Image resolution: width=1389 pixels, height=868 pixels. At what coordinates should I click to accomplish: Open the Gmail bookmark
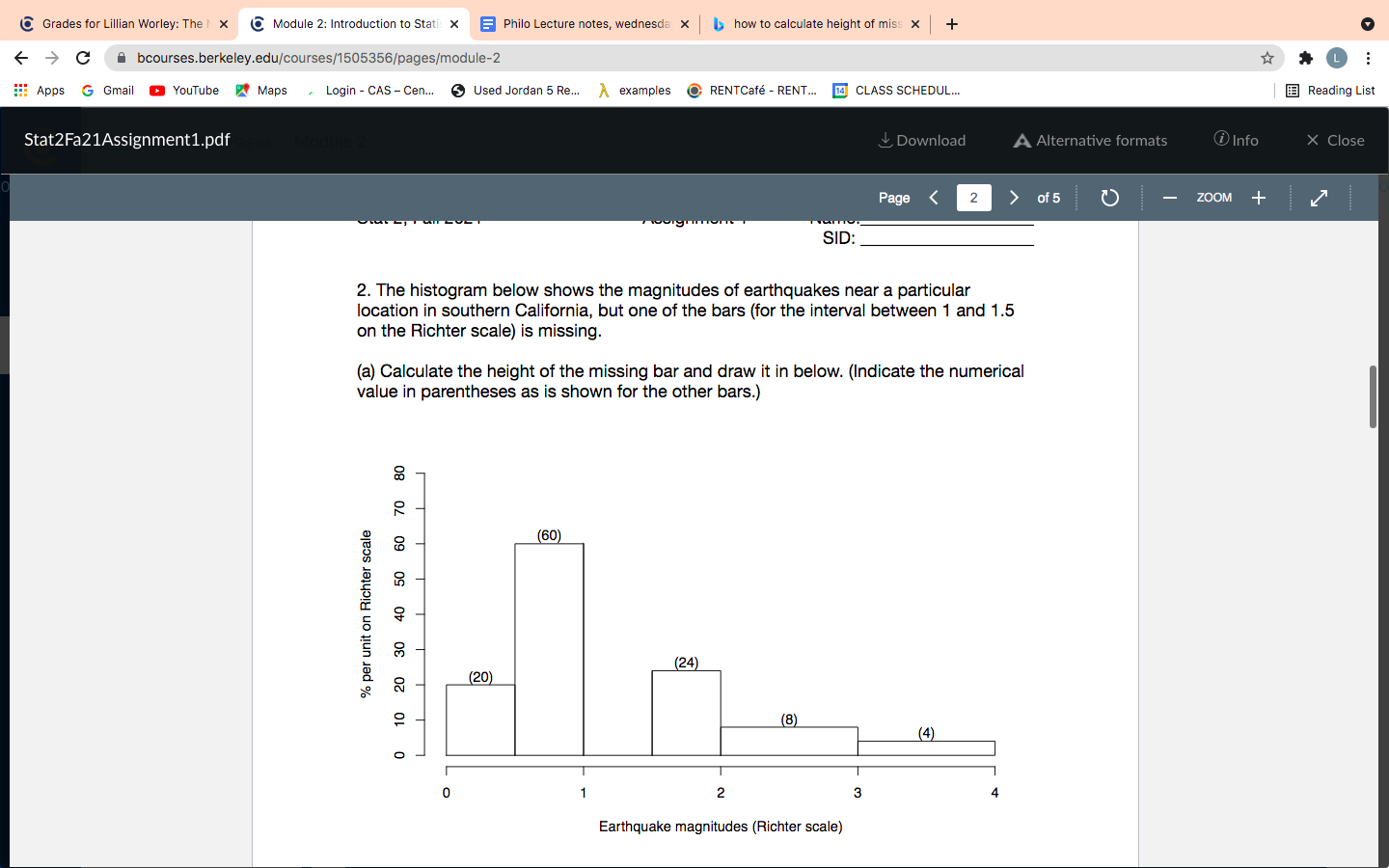(107, 90)
